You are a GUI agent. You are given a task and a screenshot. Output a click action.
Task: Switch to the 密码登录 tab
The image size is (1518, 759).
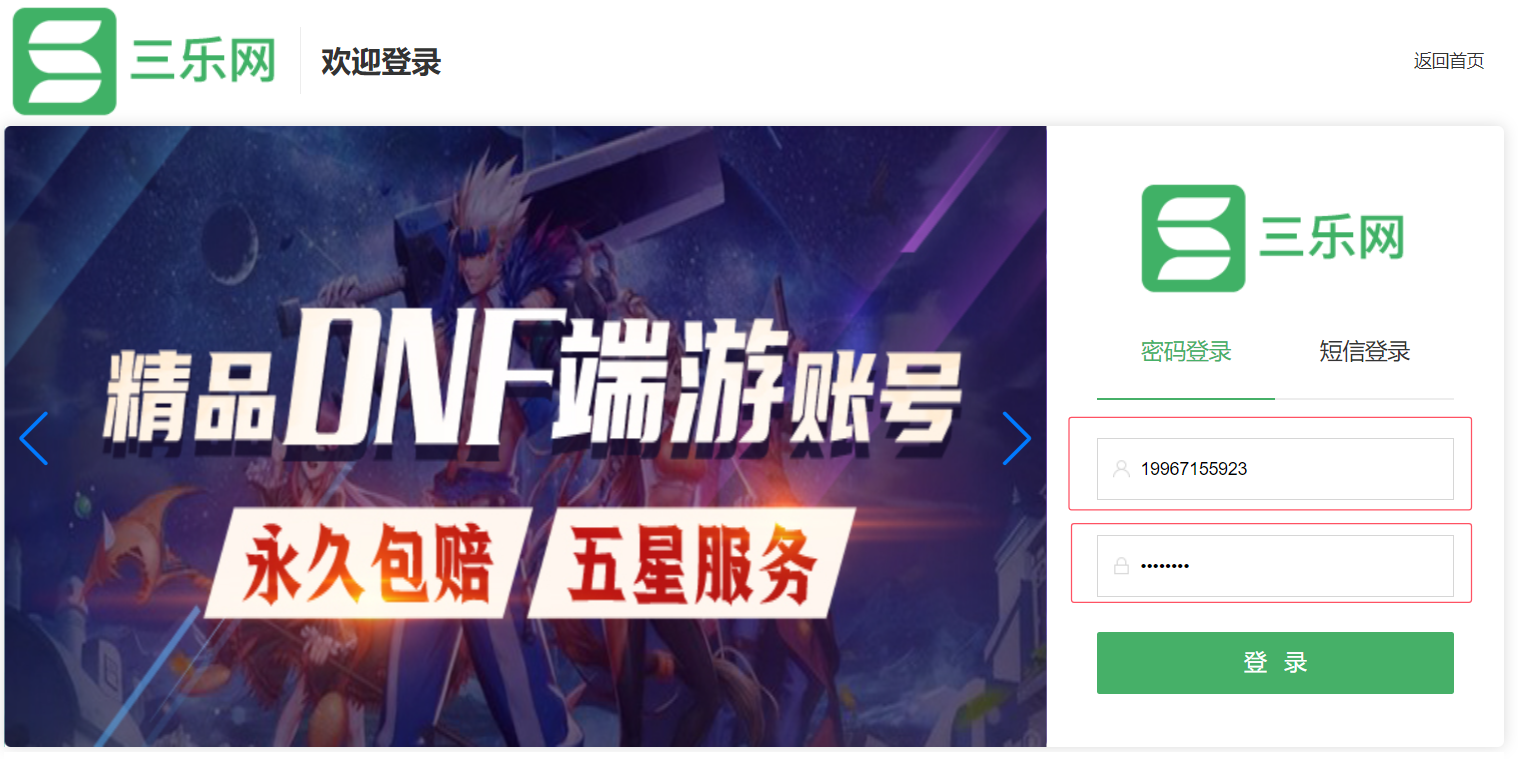[1186, 352]
